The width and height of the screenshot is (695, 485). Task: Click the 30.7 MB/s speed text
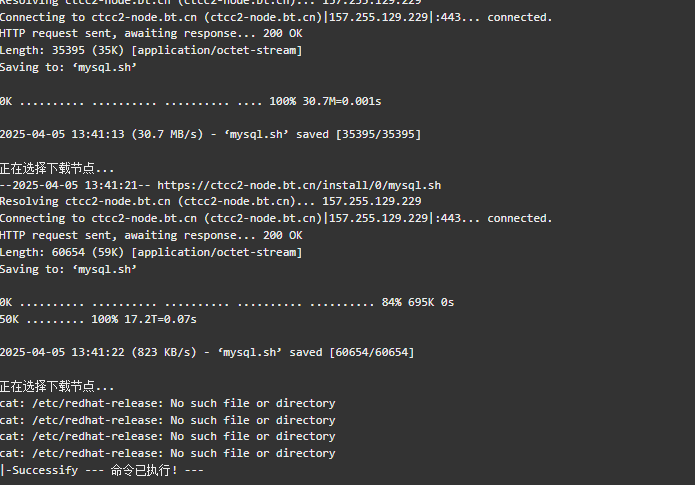167,134
